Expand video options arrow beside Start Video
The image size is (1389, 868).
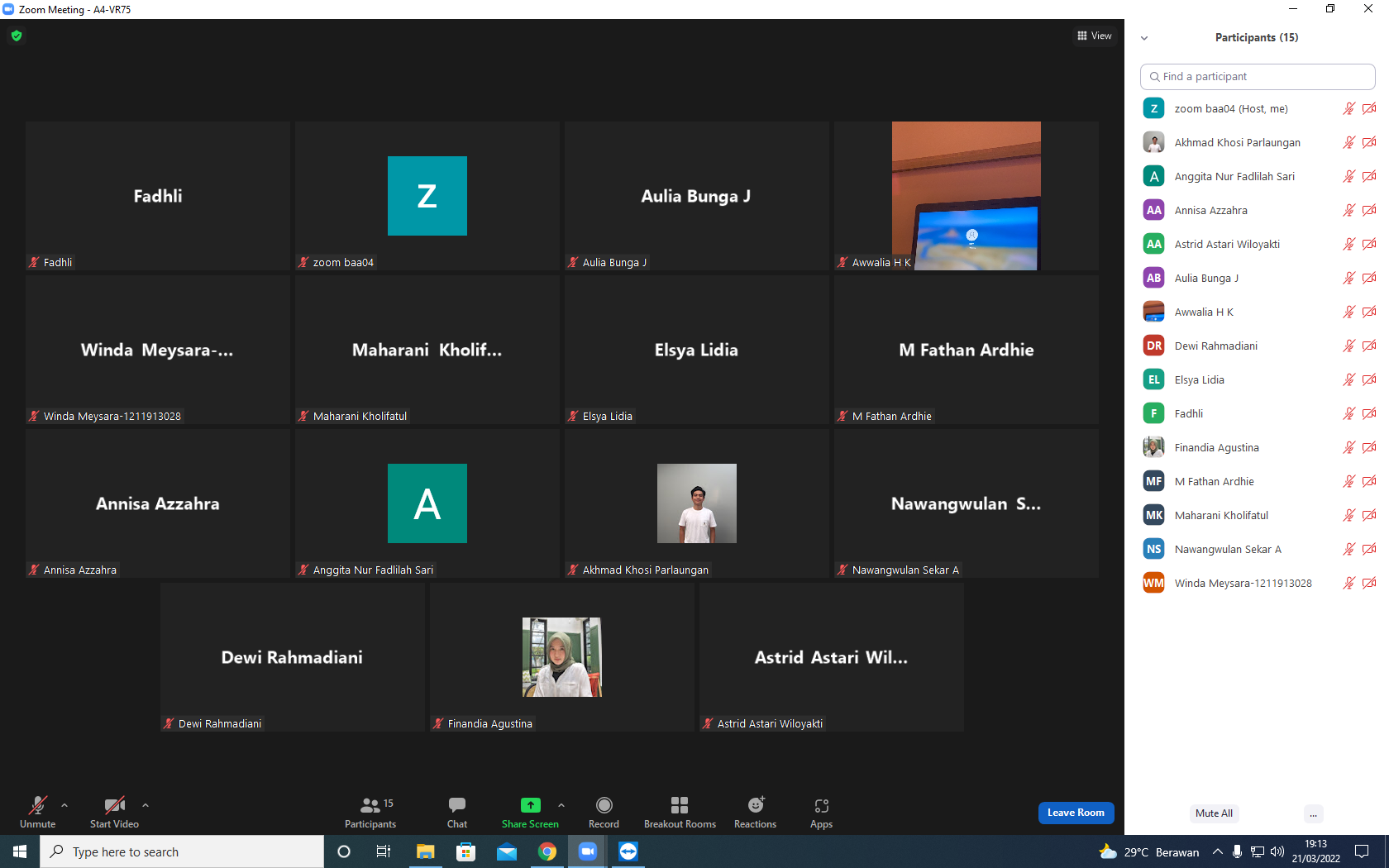(x=146, y=804)
